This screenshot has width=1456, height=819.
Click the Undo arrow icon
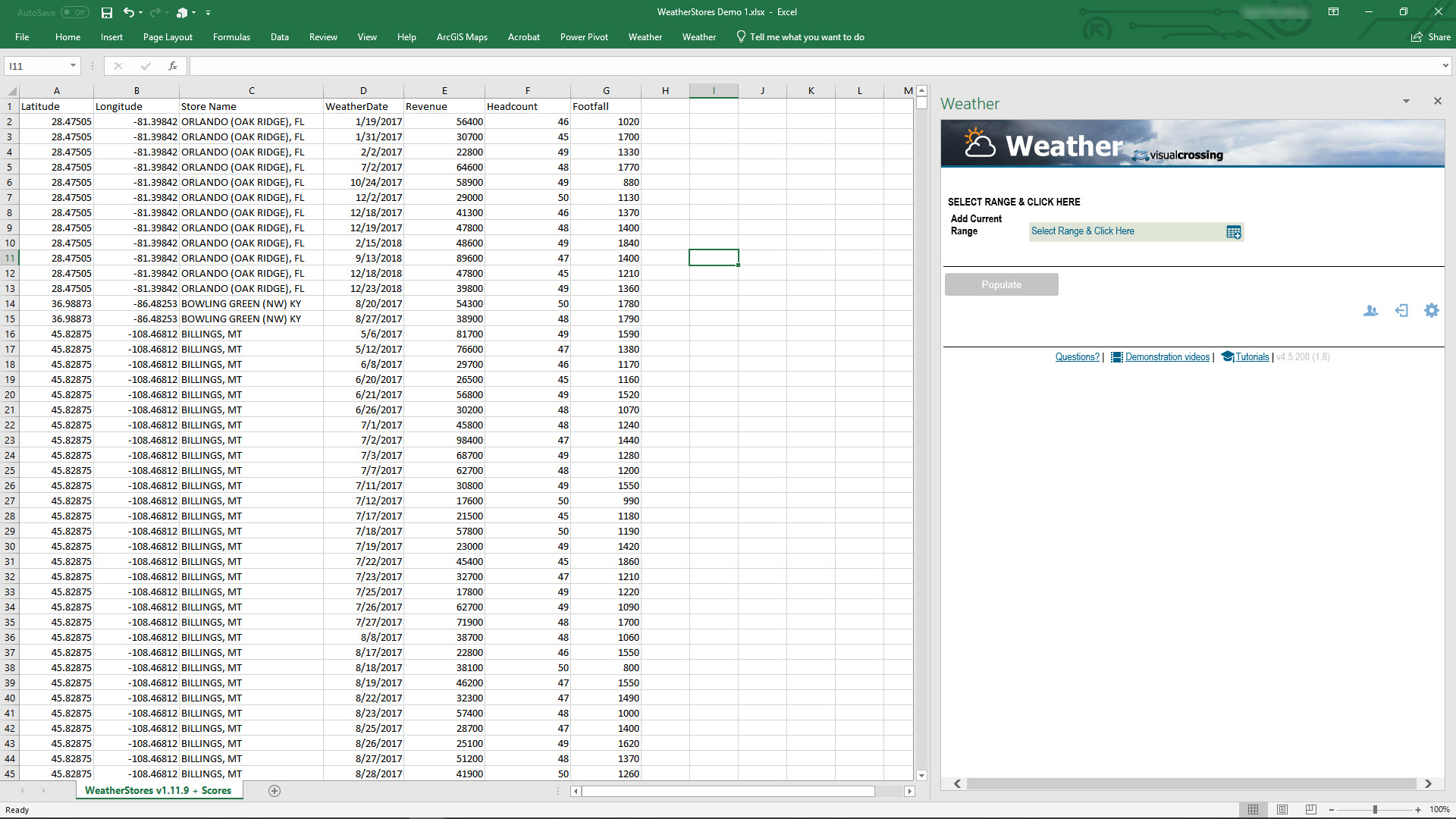coord(129,12)
